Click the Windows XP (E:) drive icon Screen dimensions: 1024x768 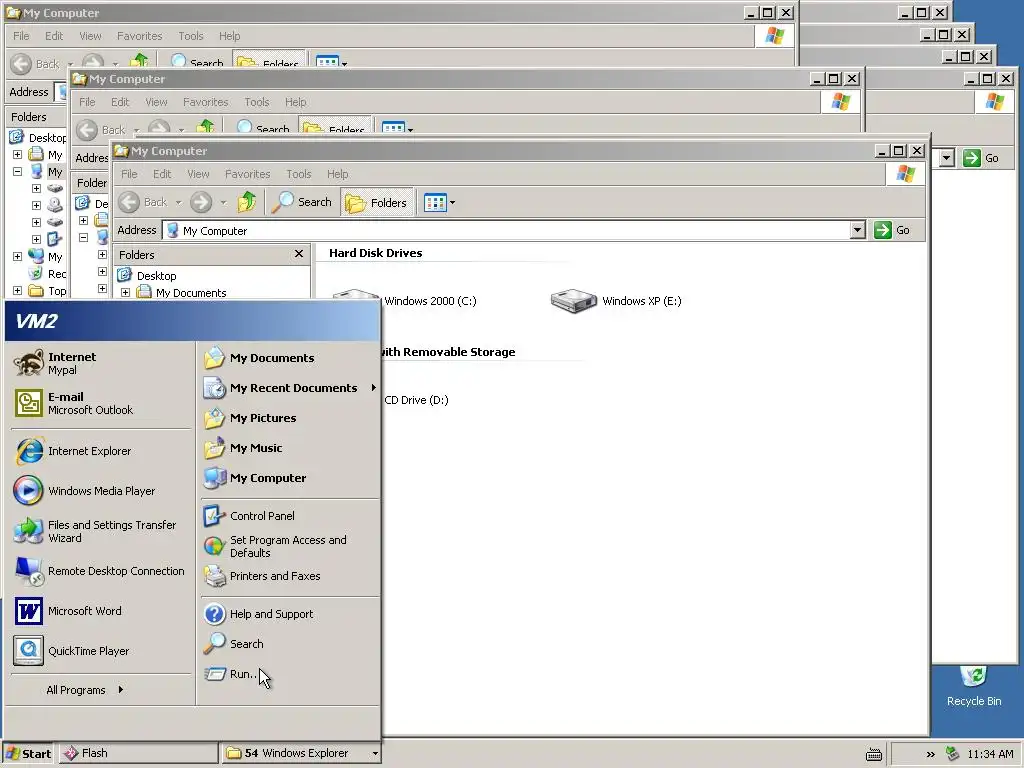pos(573,301)
